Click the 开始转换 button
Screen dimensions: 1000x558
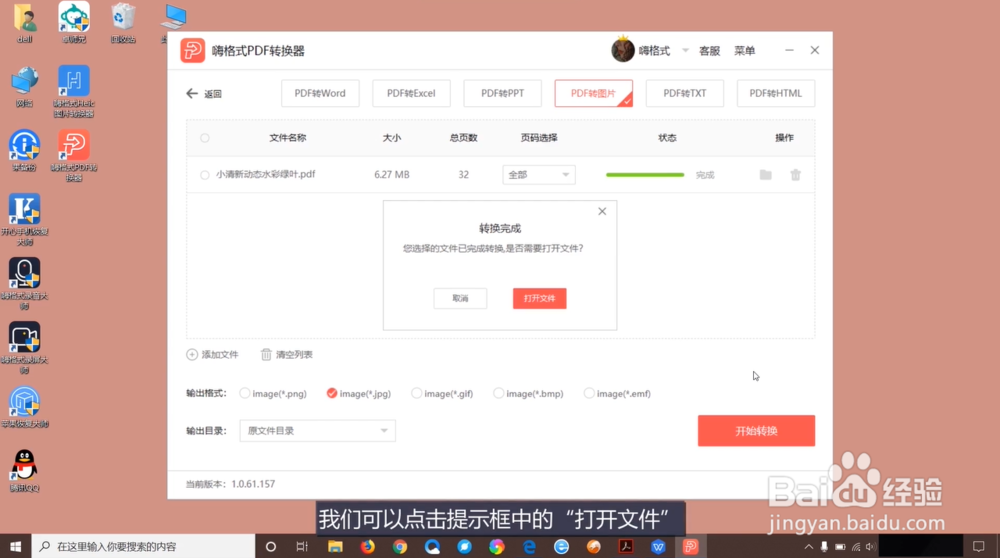(x=756, y=430)
